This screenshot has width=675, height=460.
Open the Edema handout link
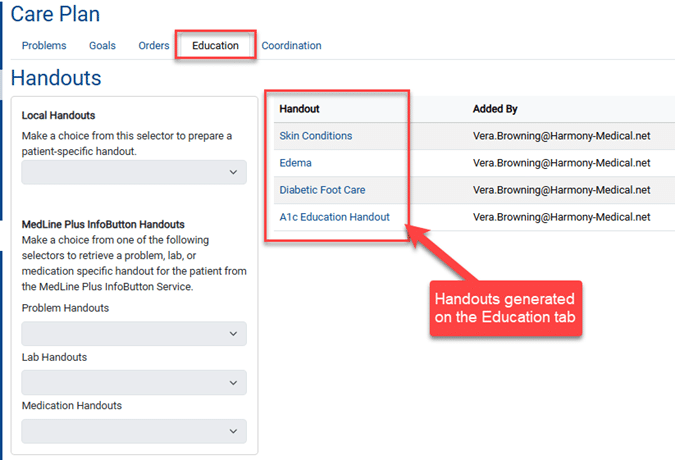click(295, 163)
